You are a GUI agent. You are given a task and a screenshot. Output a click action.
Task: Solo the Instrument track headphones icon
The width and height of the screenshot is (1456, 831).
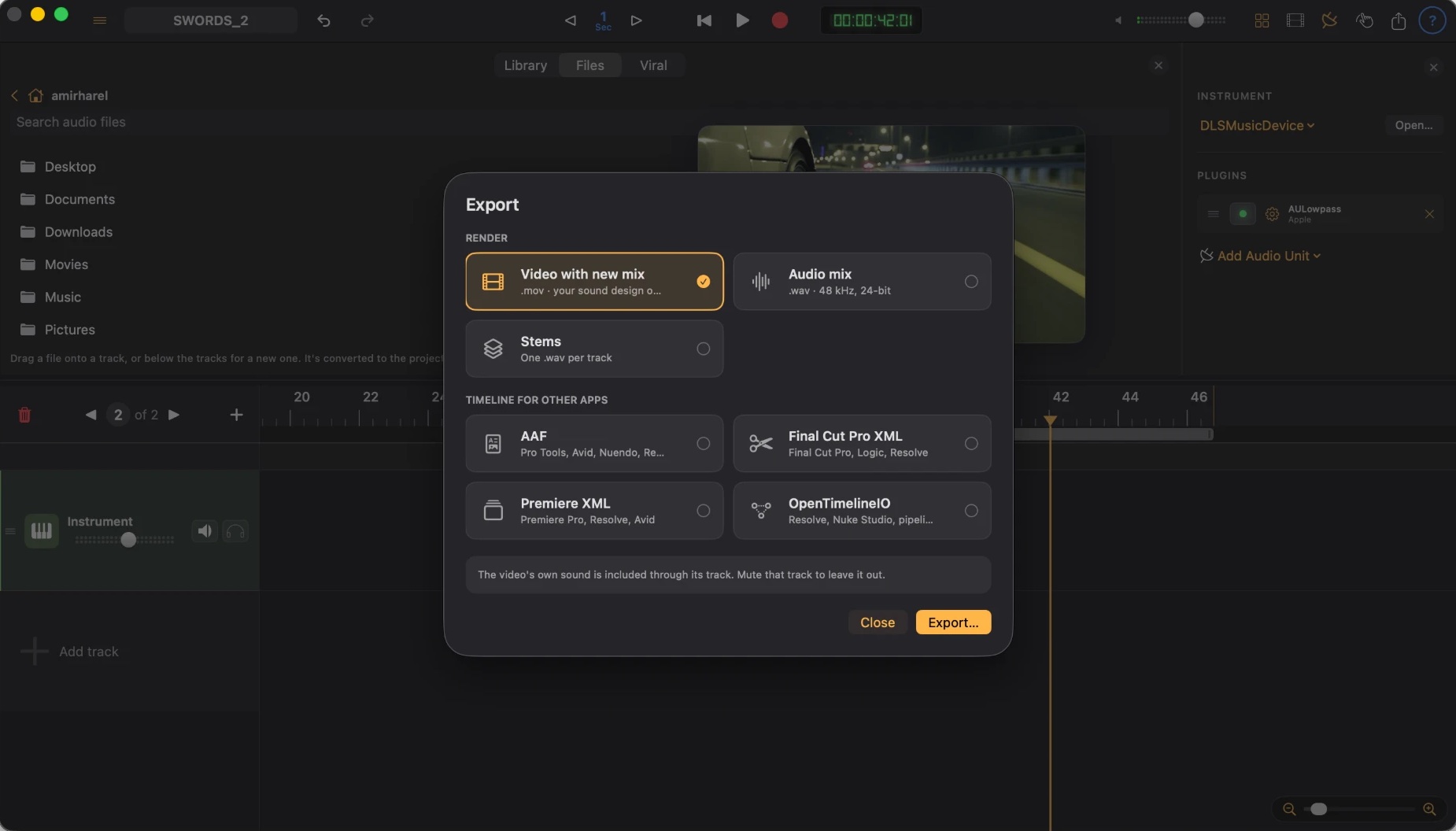(x=235, y=531)
